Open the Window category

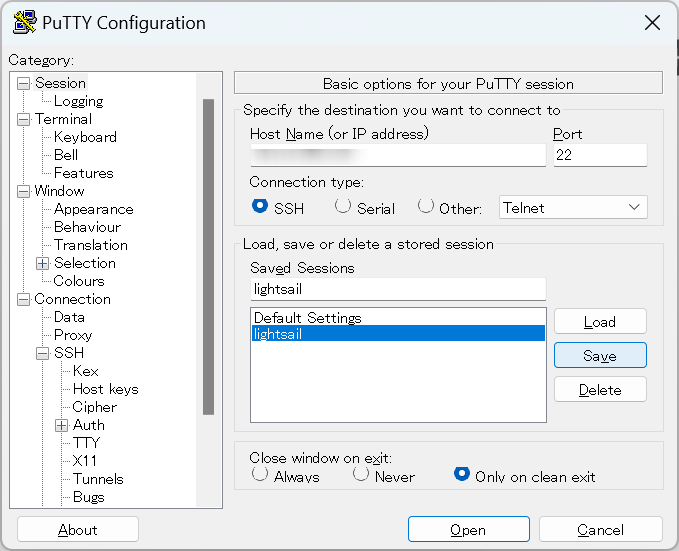pos(59,191)
